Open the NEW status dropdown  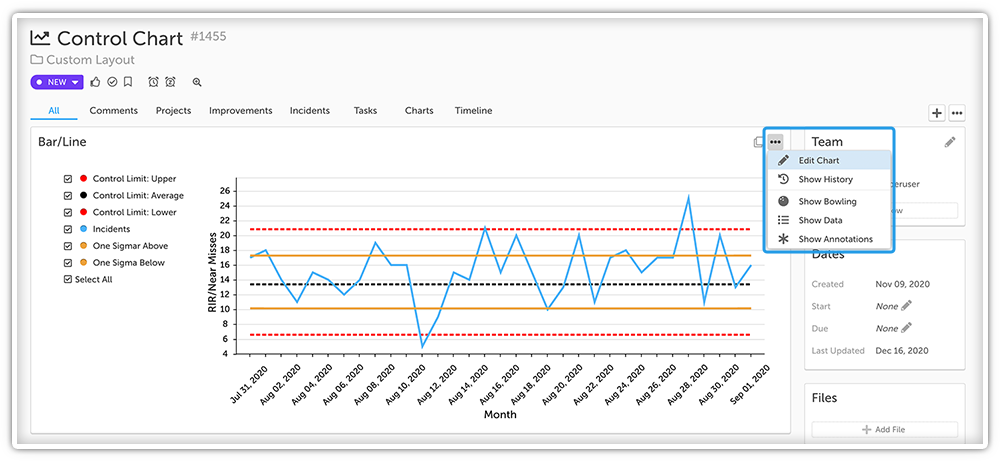coord(57,82)
